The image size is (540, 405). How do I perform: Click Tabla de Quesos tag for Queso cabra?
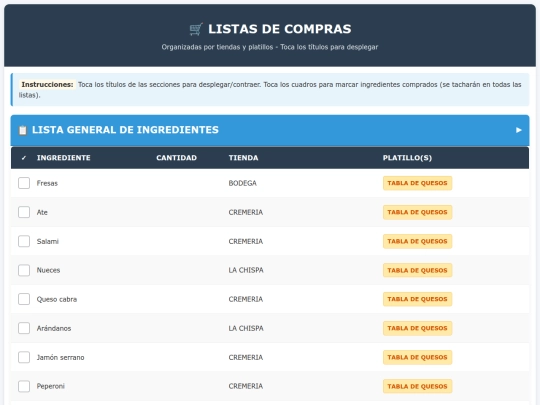[x=417, y=299]
